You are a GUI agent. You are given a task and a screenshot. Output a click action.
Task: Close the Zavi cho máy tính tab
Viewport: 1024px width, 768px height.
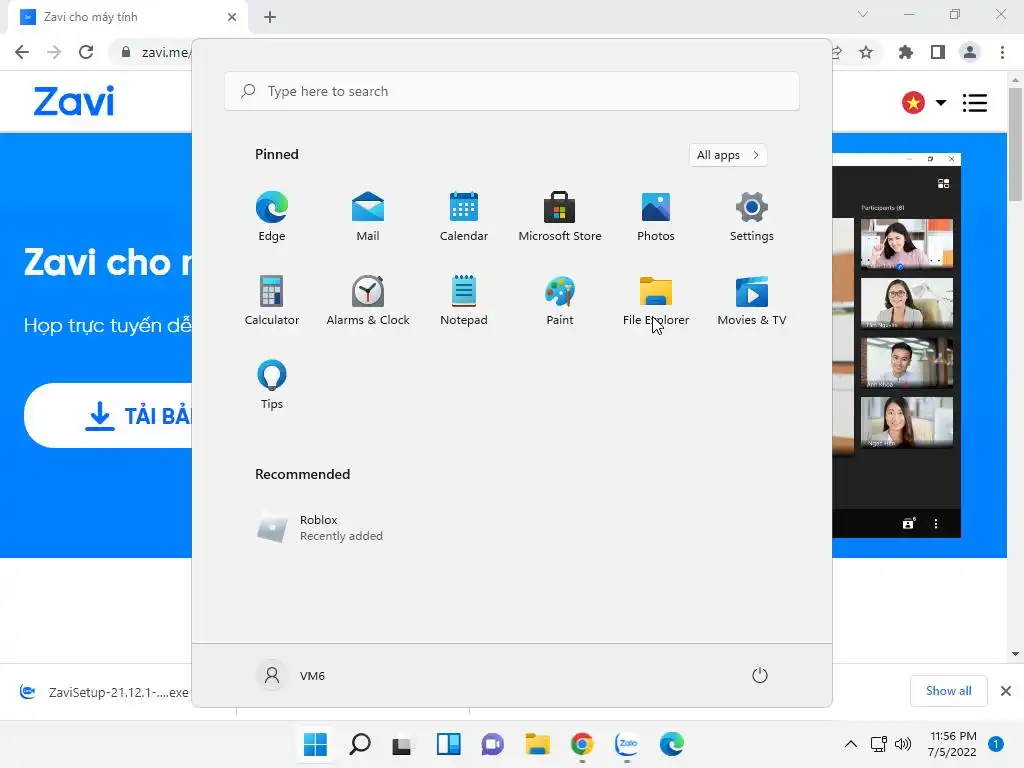tap(232, 17)
